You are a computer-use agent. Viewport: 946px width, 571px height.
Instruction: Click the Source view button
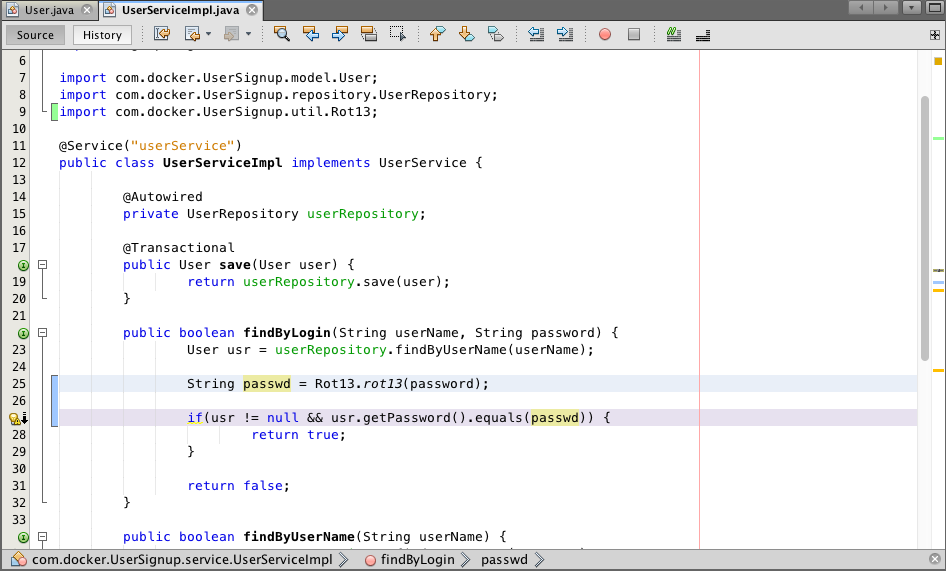click(x=36, y=35)
